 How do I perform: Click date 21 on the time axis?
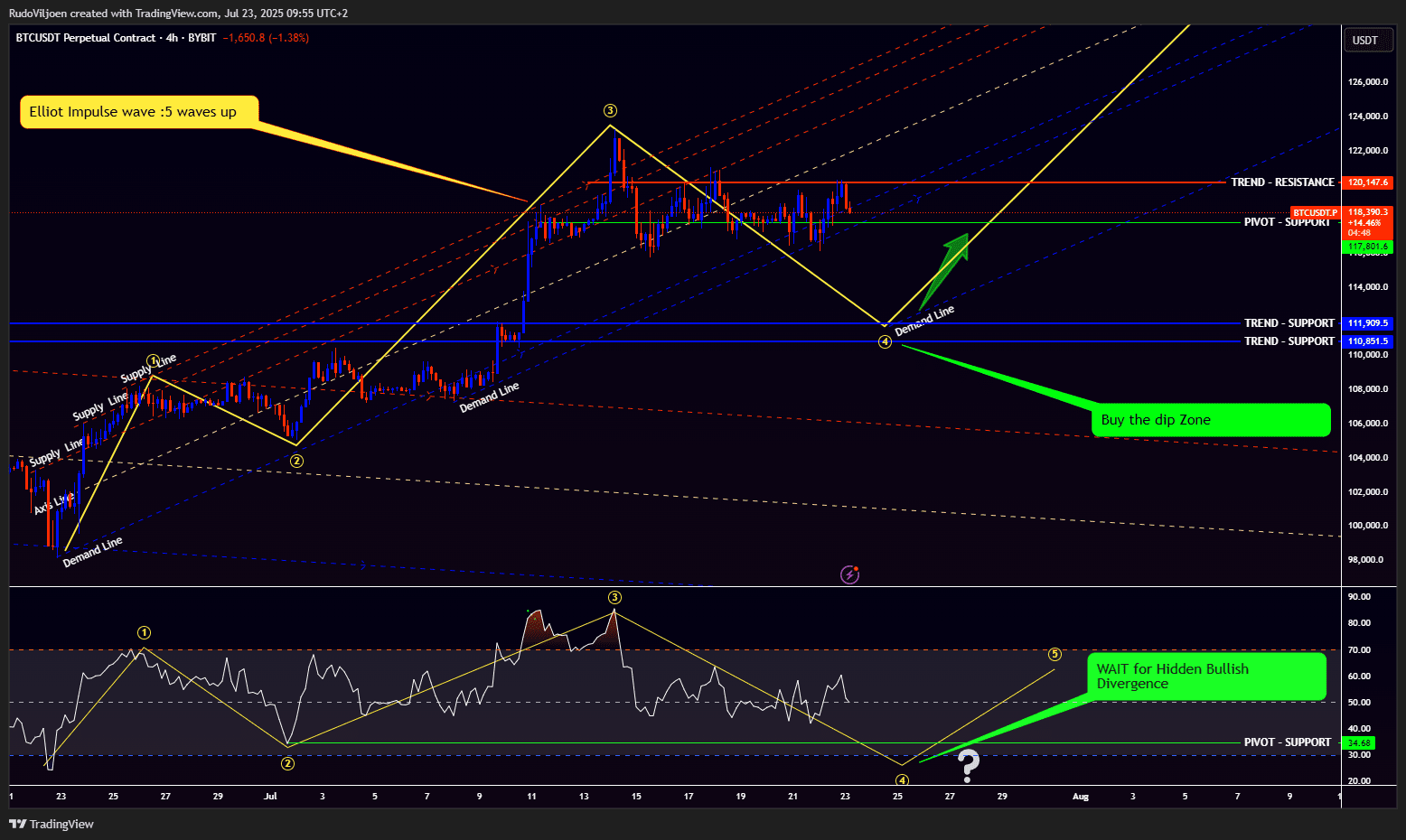(793, 797)
